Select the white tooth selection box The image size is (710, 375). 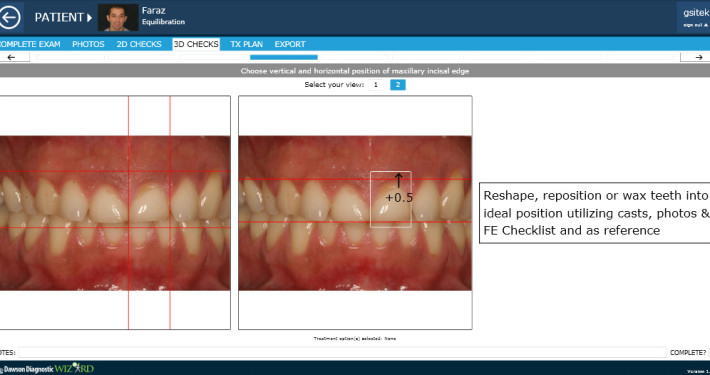click(391, 199)
